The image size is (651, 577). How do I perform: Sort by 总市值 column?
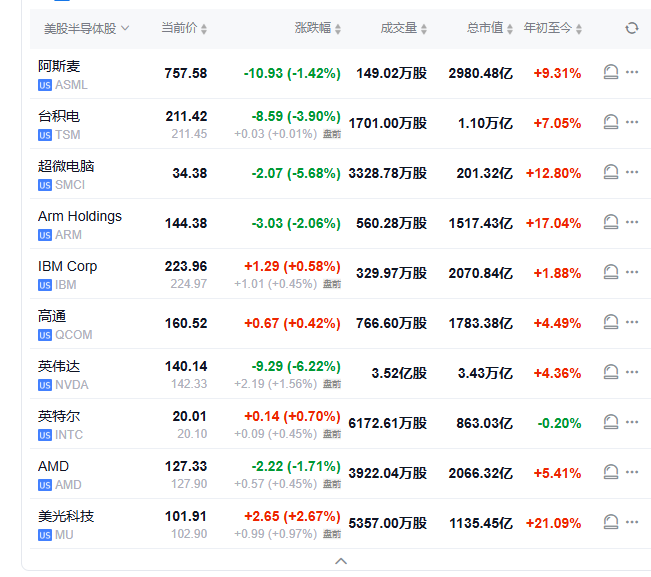pyautogui.click(x=489, y=28)
